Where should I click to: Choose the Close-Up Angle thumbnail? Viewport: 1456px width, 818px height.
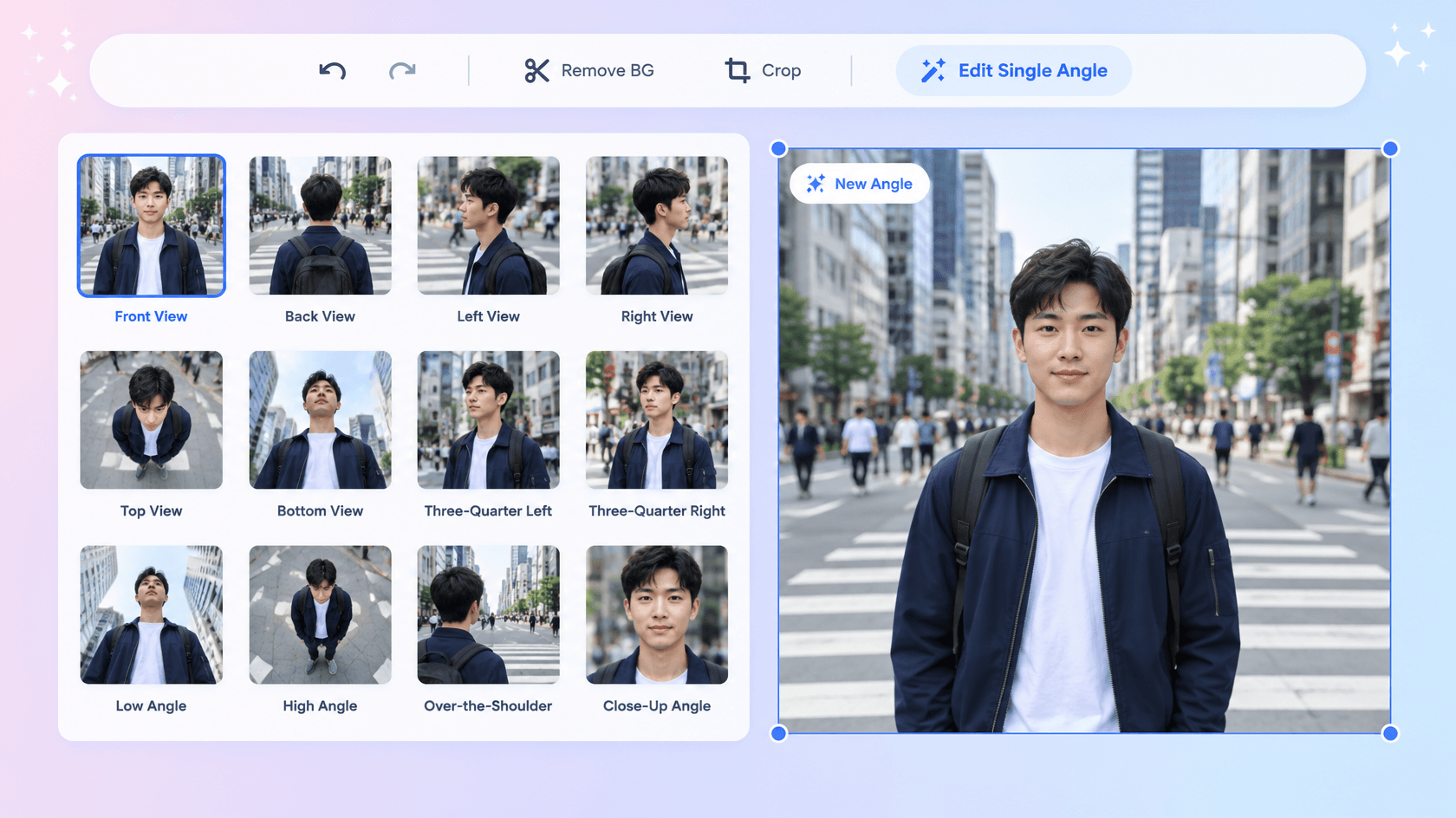click(x=657, y=614)
